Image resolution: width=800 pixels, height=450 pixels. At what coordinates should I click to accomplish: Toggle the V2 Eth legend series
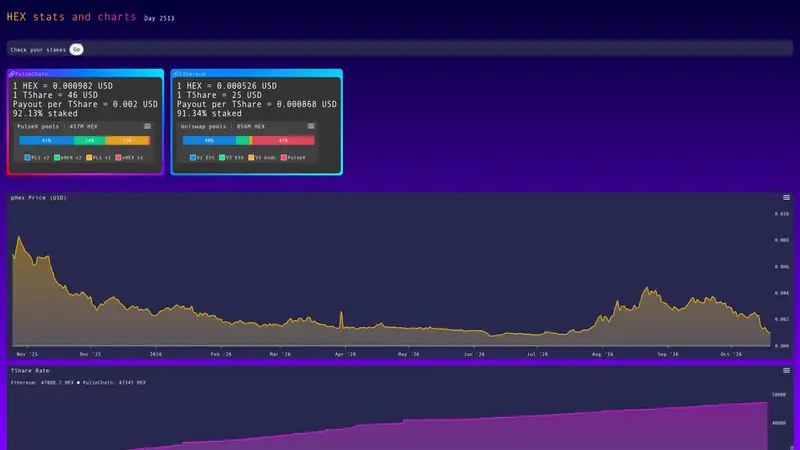[x=202, y=158]
